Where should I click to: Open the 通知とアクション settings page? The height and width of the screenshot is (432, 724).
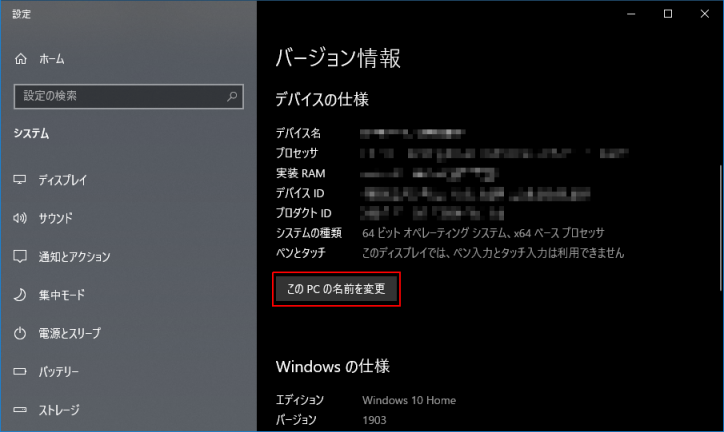(74, 257)
